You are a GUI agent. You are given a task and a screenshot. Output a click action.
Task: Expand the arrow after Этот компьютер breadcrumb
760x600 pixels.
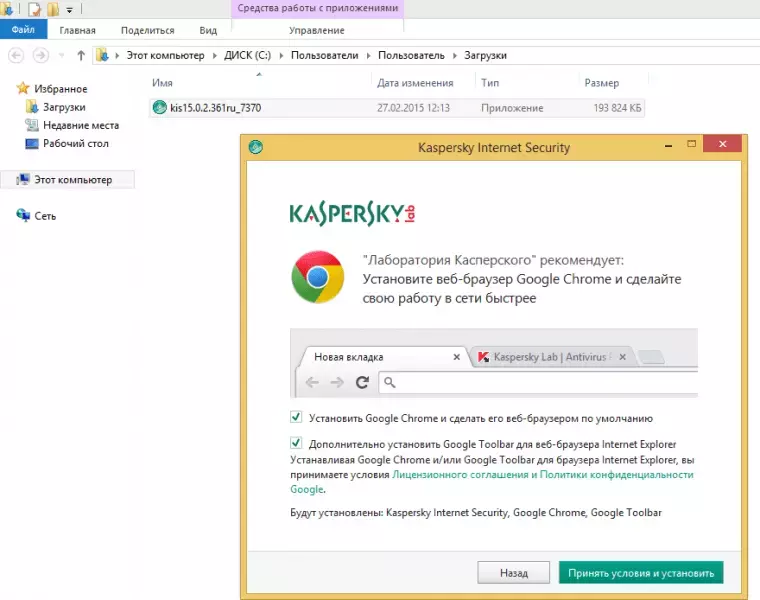click(214, 56)
